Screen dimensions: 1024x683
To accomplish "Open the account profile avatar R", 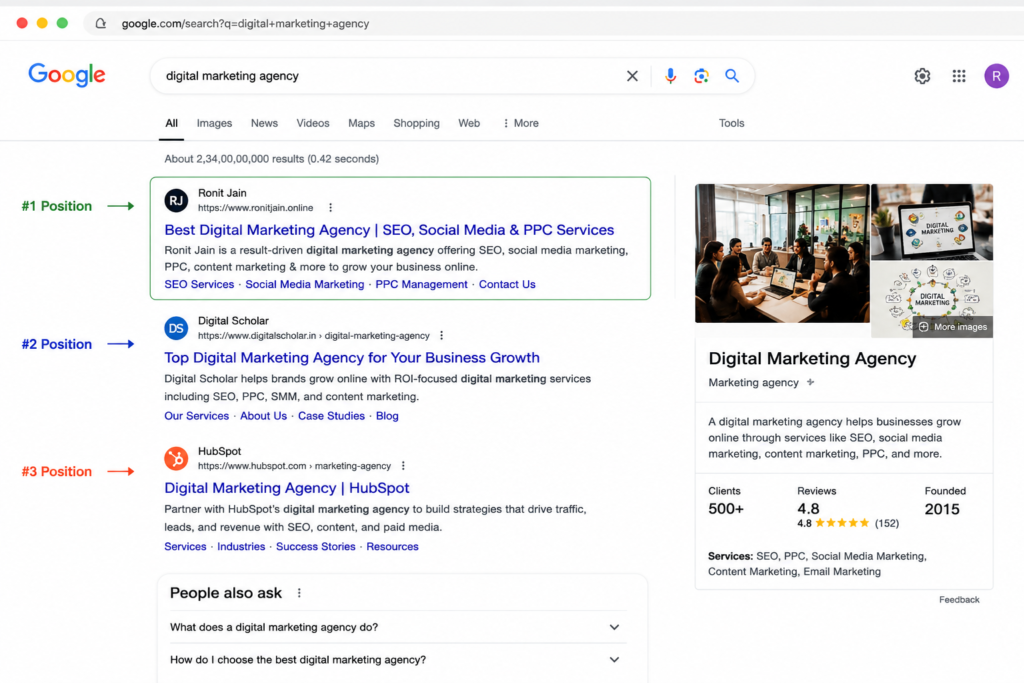I will pyautogui.click(x=997, y=76).
